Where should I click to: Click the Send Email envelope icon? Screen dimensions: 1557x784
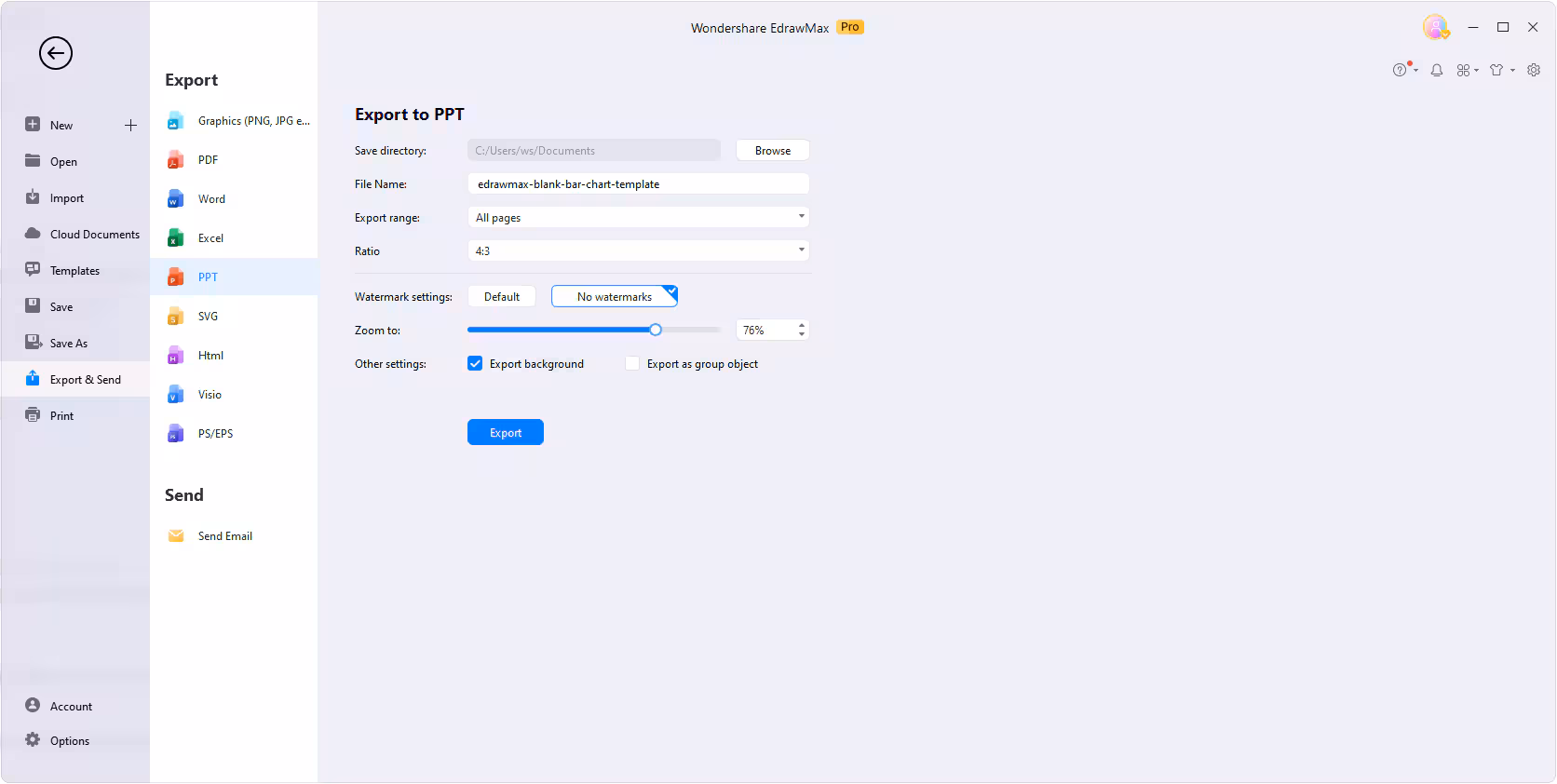click(x=175, y=536)
